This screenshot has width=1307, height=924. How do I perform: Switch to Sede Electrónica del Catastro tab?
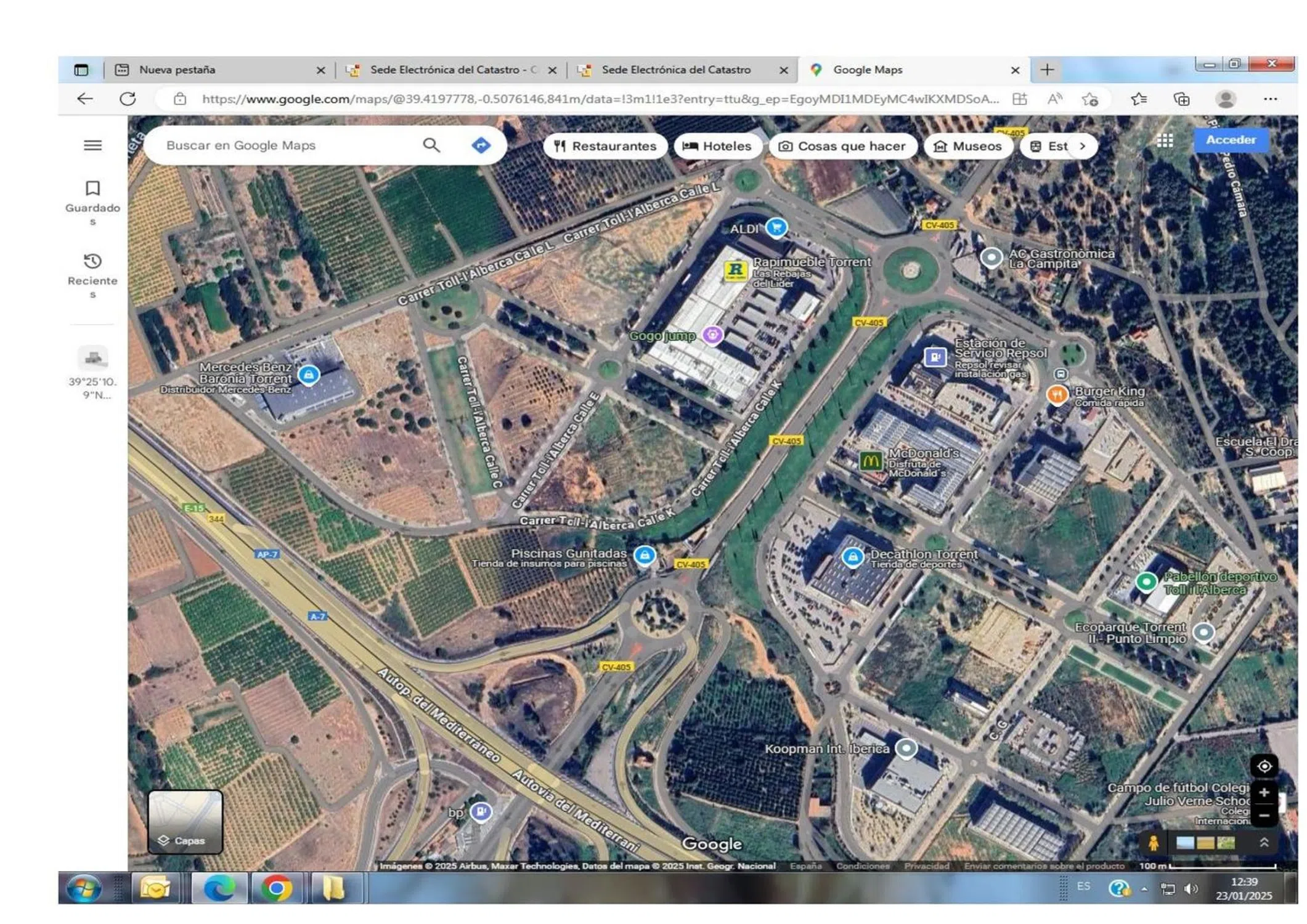pos(675,70)
